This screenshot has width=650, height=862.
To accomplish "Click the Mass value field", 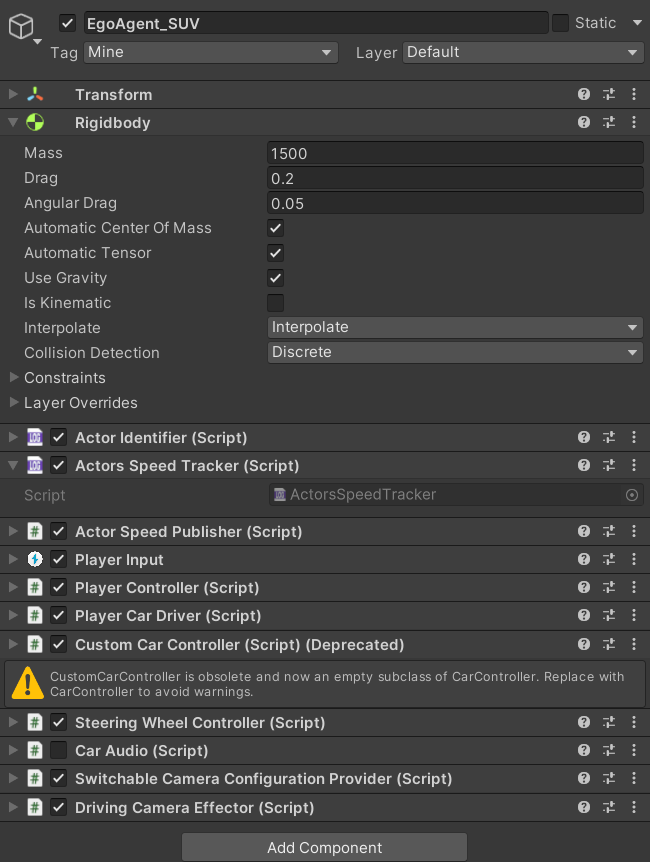I will pos(455,153).
